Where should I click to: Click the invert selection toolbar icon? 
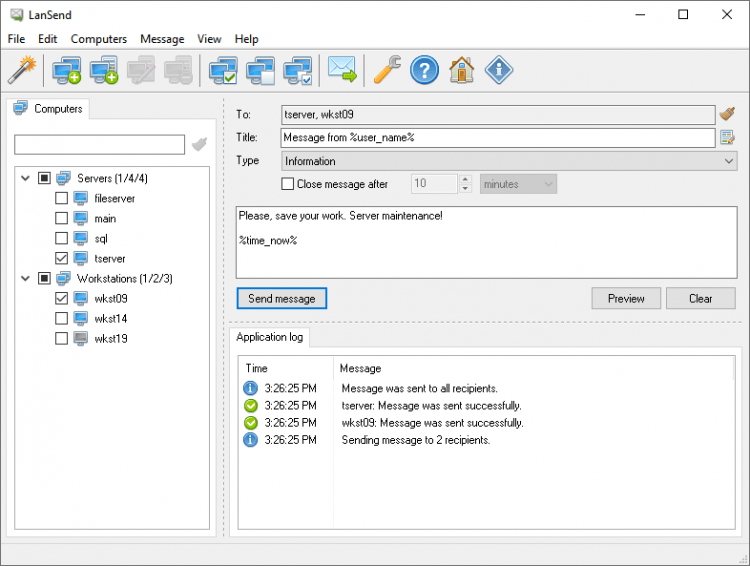[x=298, y=70]
